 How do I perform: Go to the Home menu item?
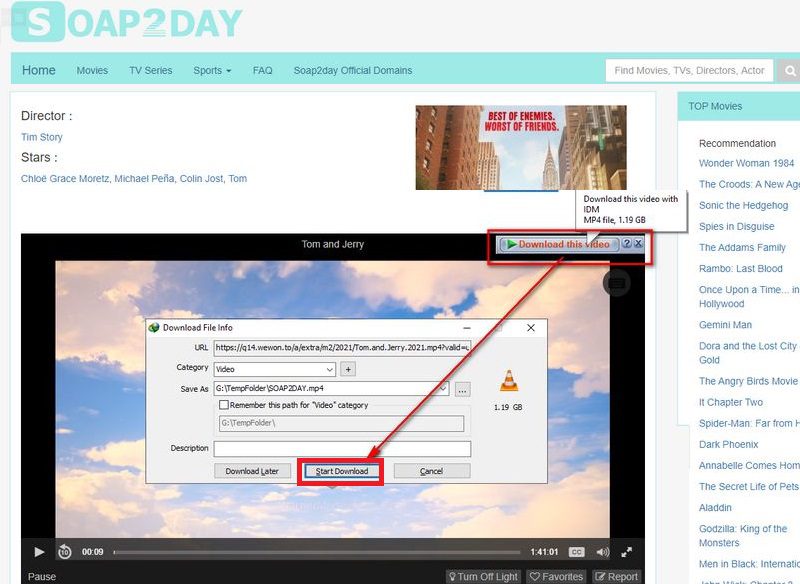pos(39,70)
